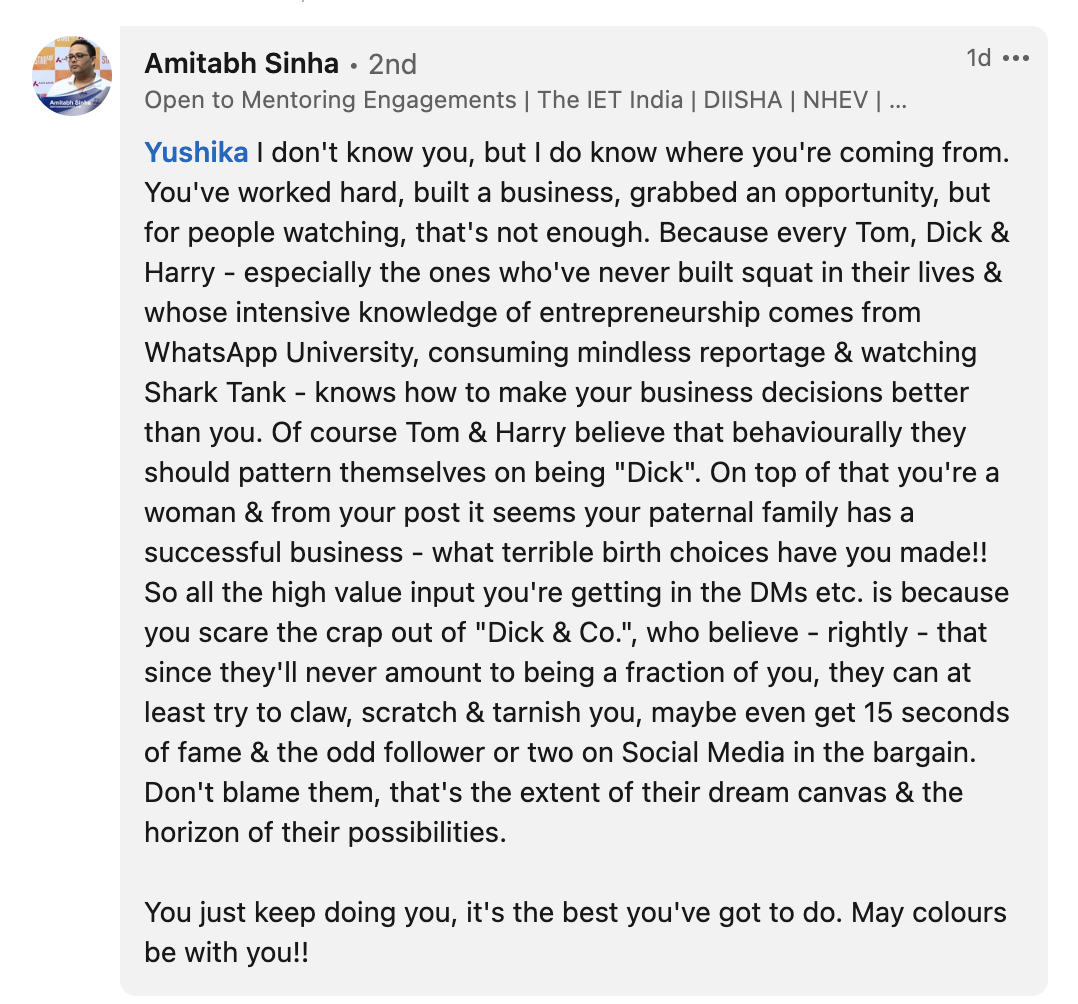Click the 'You just keep doing you' paragraph
1078x1004 pixels.
pos(575,932)
